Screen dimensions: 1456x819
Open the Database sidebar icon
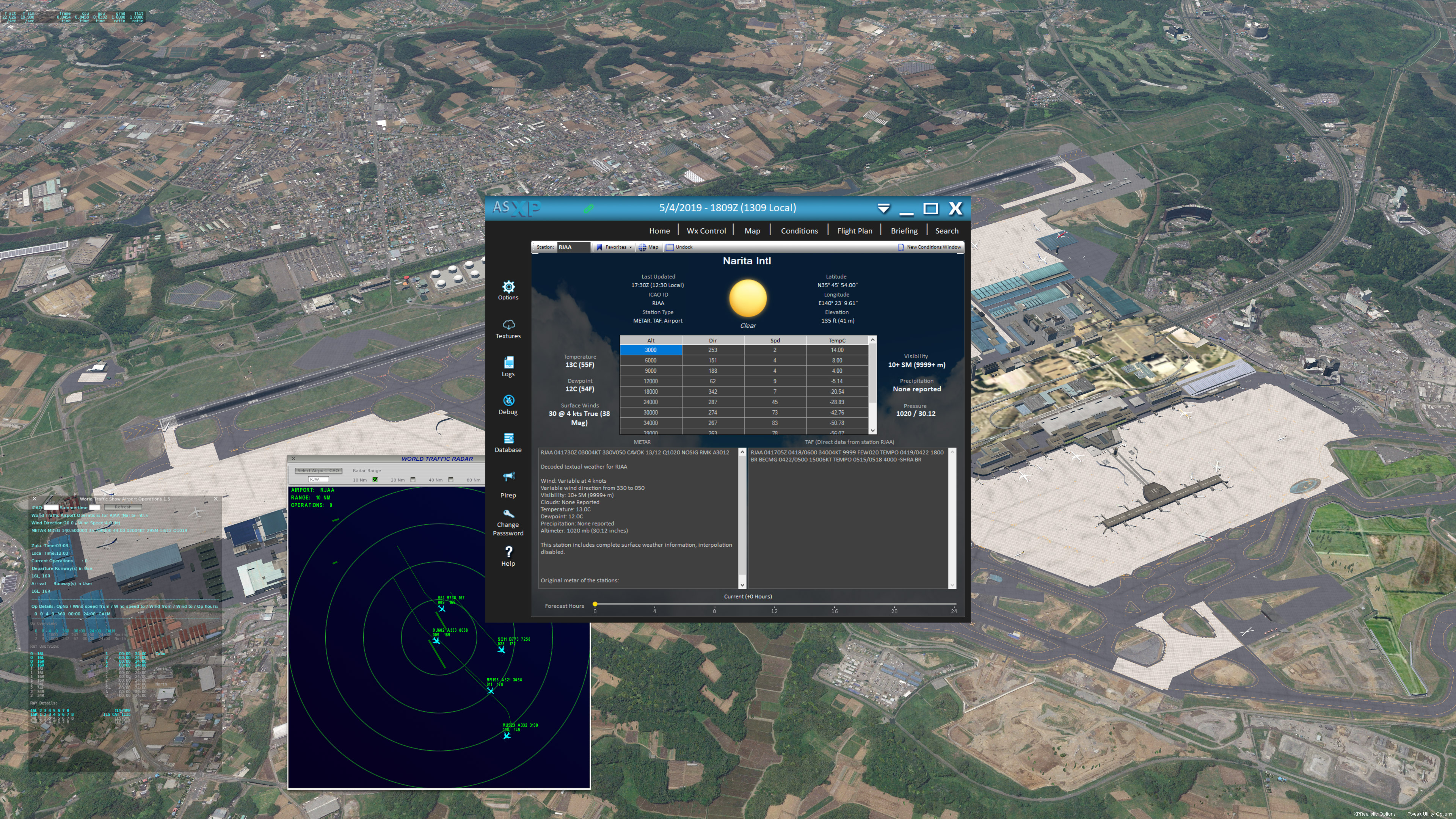click(x=508, y=438)
